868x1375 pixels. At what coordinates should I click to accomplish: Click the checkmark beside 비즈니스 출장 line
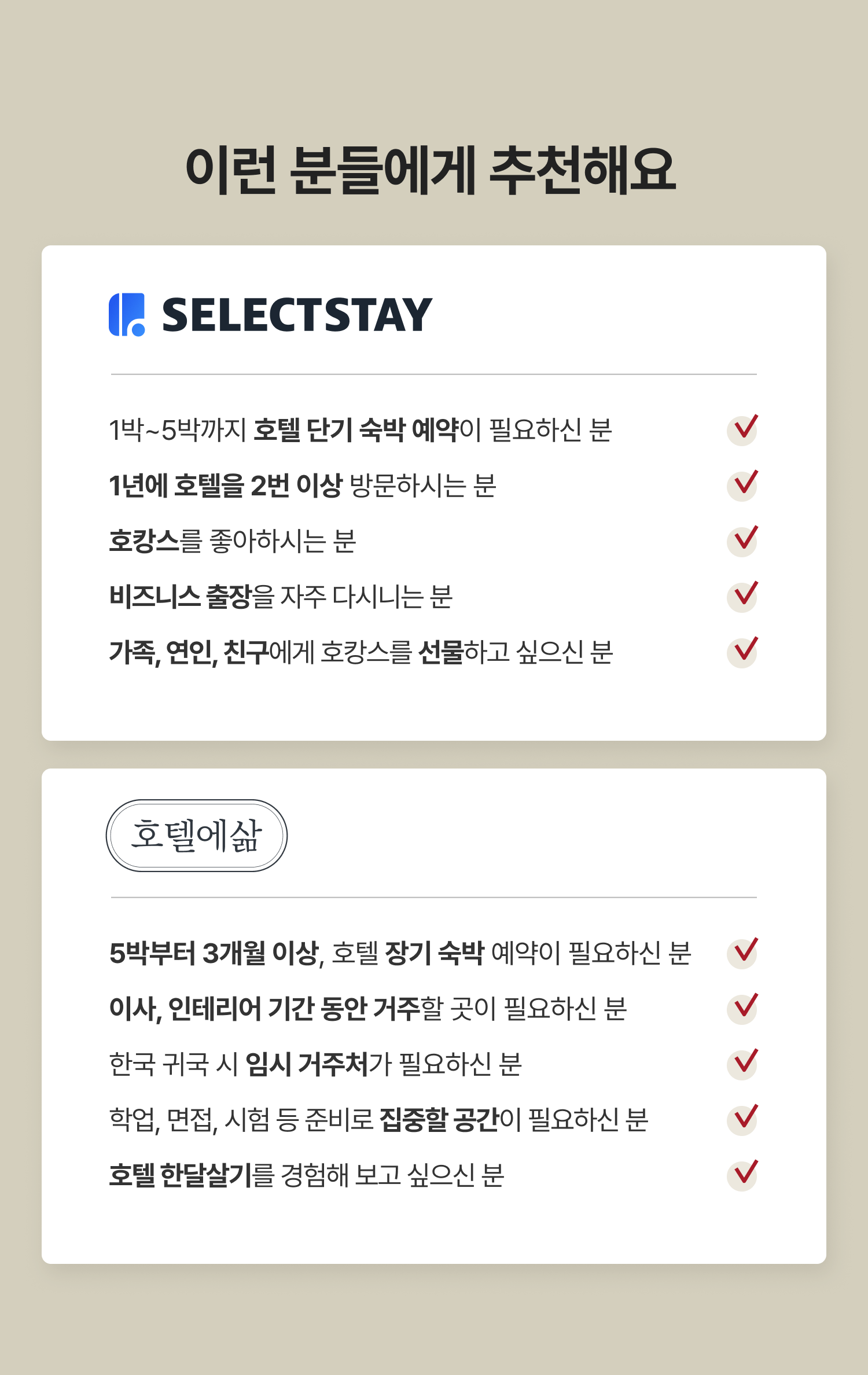(743, 596)
